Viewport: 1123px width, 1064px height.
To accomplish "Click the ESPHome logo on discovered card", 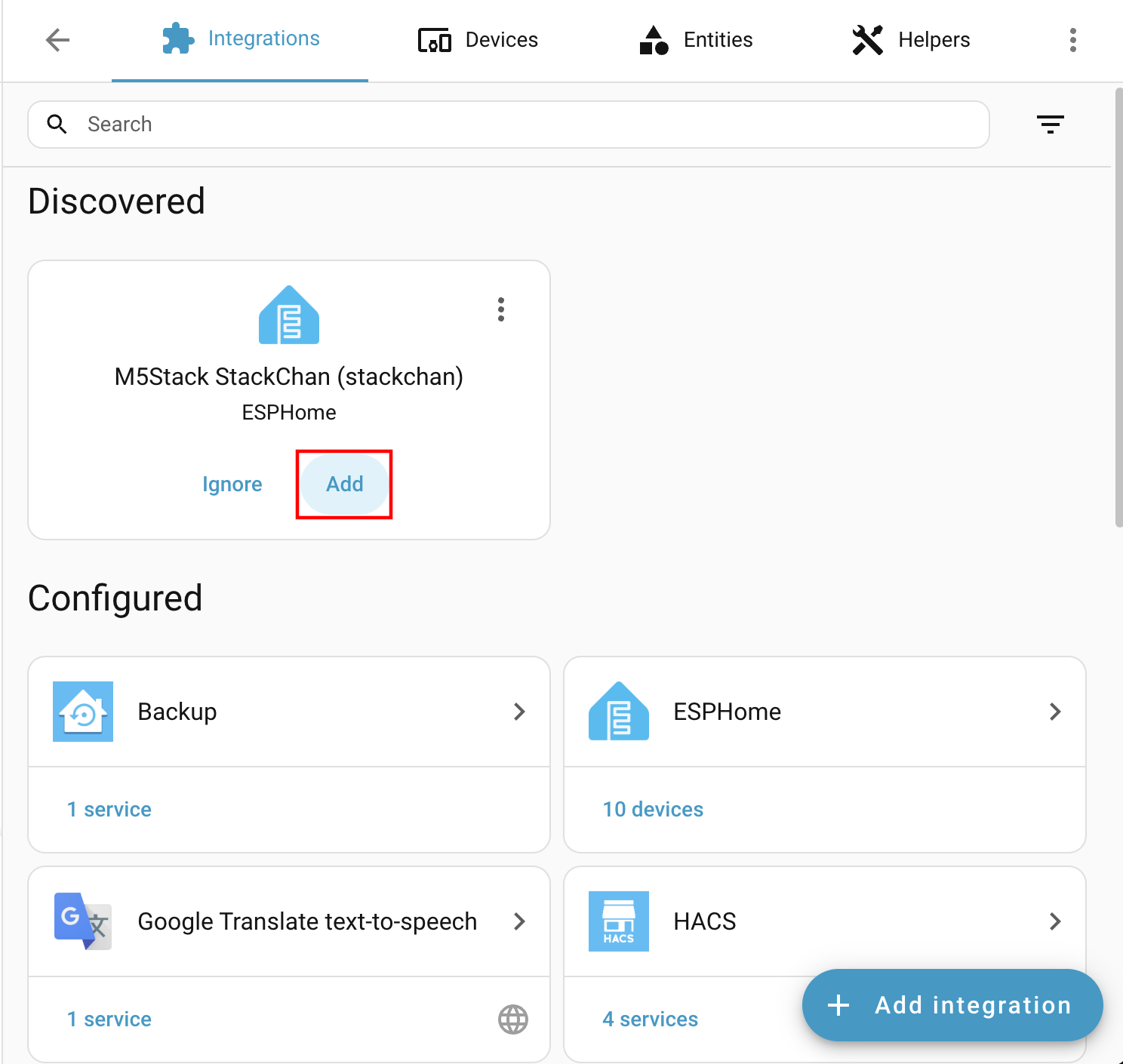I will [289, 315].
